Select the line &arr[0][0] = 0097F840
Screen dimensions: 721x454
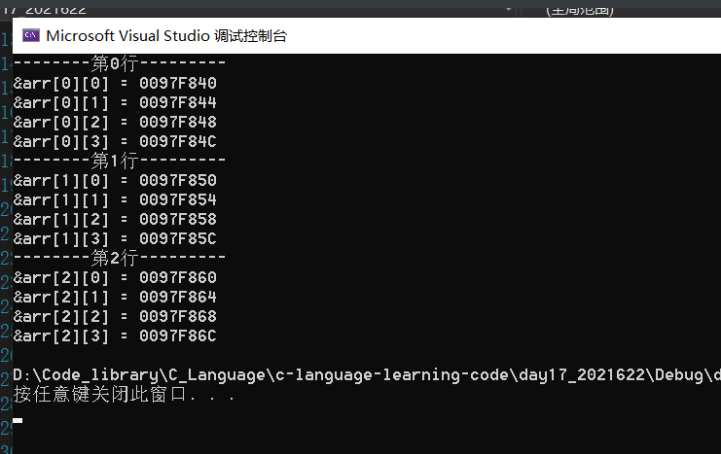click(x=115, y=83)
